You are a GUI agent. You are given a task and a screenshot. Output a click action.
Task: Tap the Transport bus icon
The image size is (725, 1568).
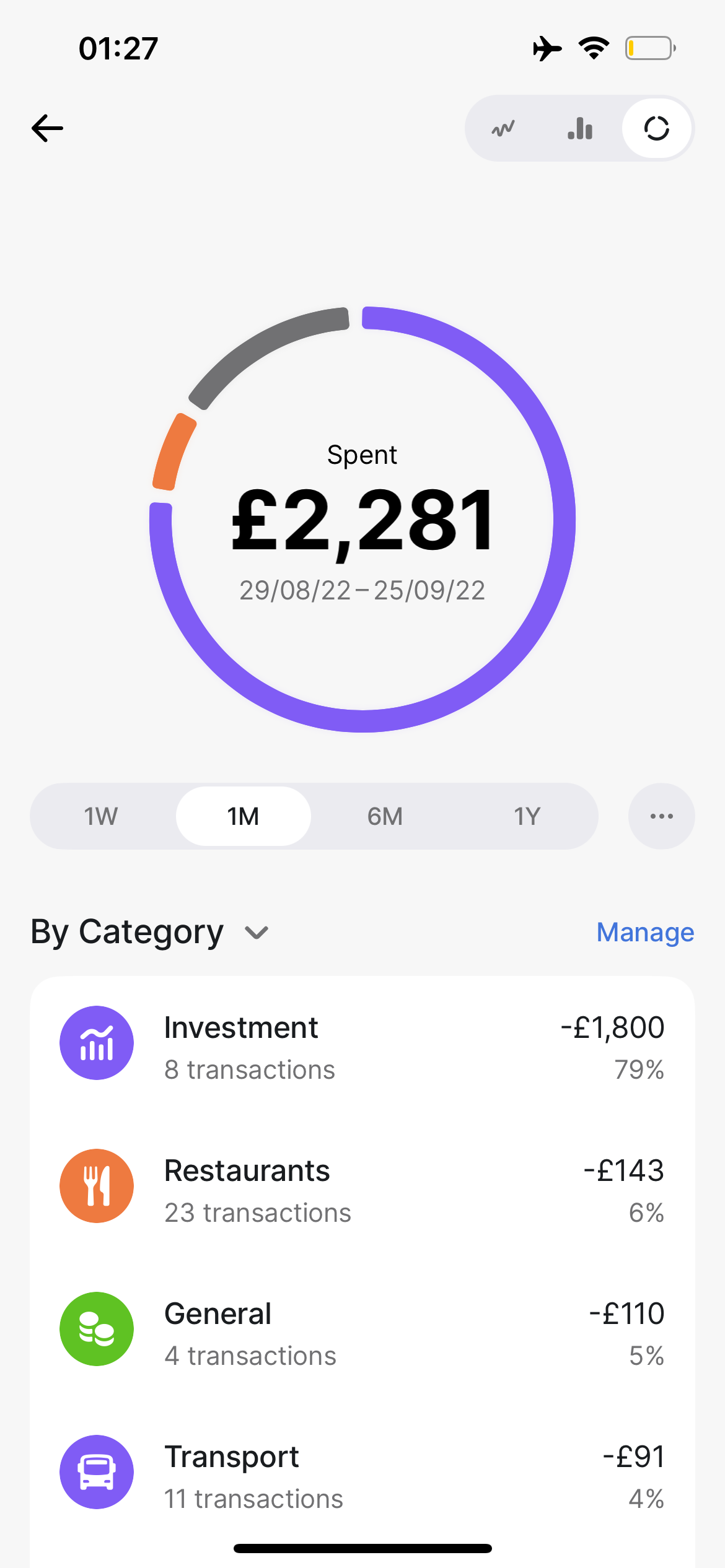click(97, 1472)
